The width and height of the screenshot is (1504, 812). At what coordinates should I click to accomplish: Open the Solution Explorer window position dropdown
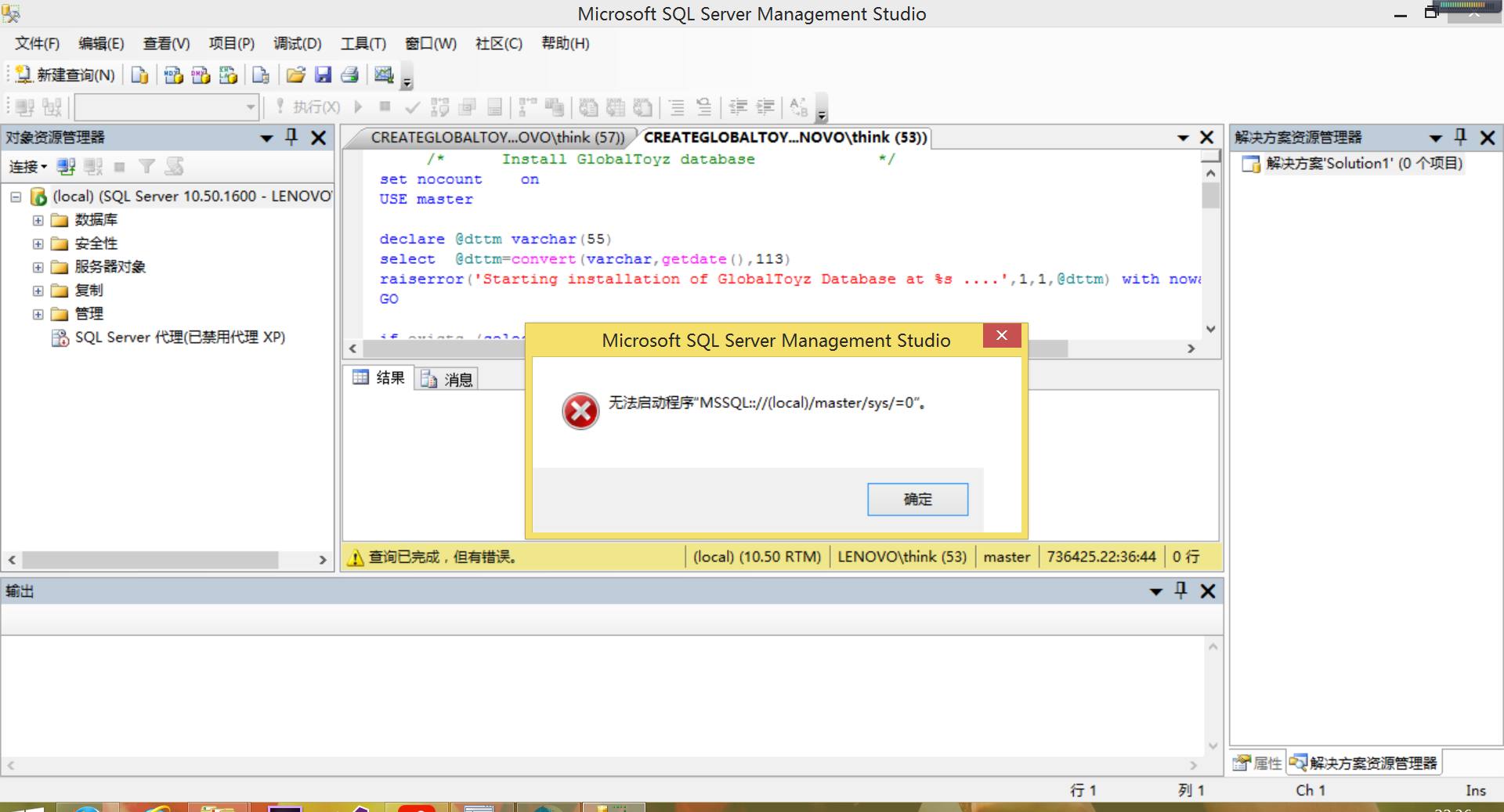[1435, 139]
